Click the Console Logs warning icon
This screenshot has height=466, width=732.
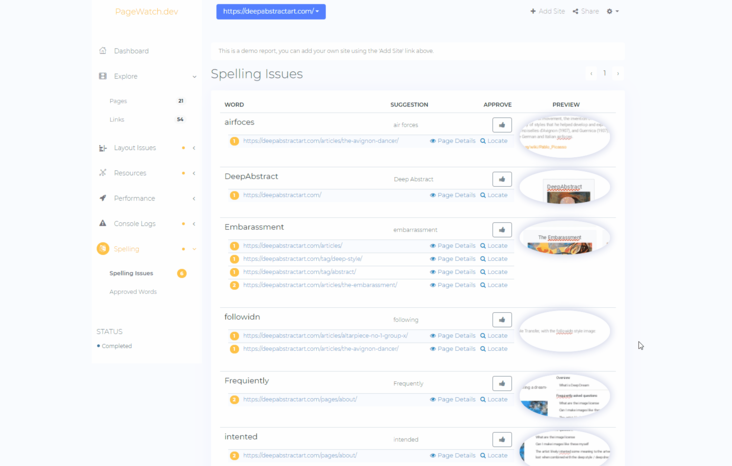pos(103,223)
